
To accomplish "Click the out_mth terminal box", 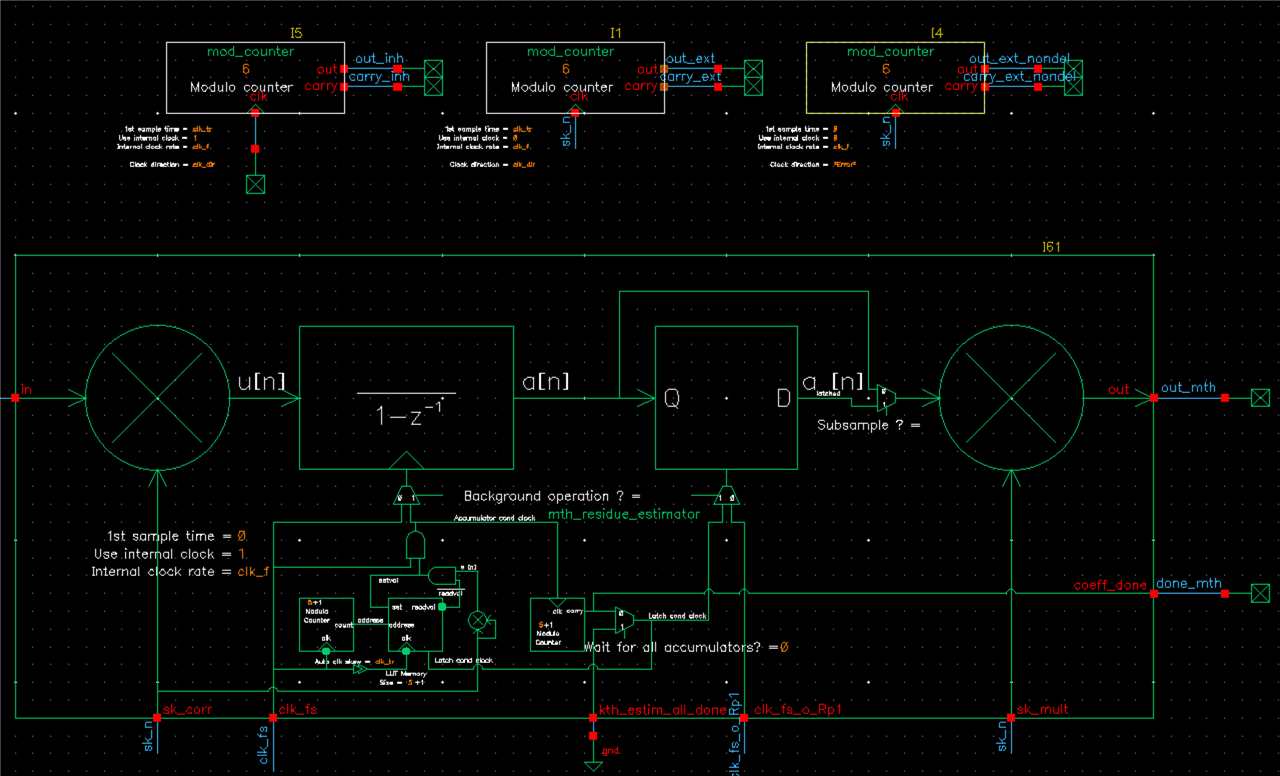I will pyautogui.click(x=1258, y=398).
